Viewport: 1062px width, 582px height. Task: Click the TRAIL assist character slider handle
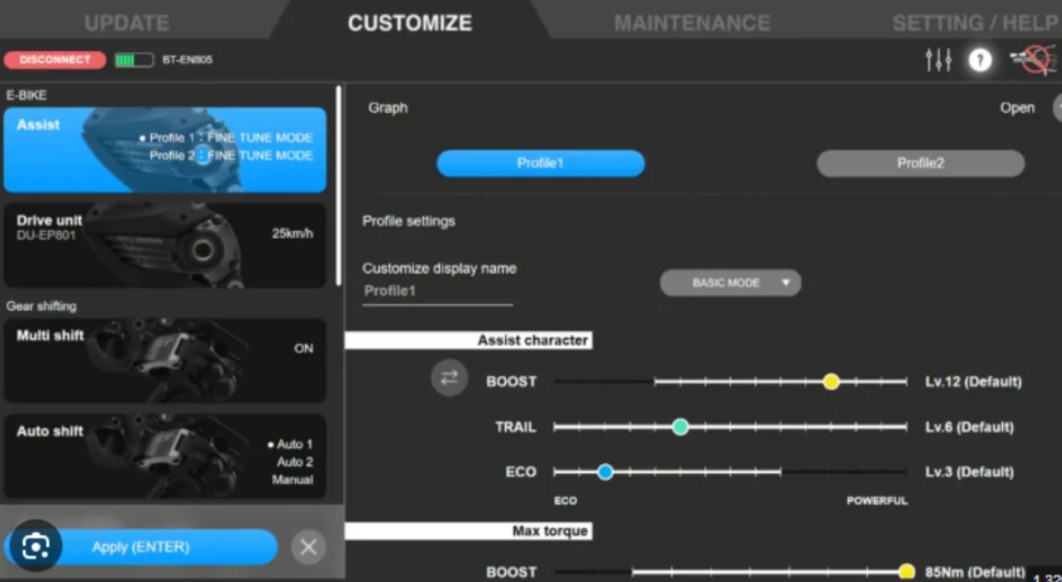point(680,427)
